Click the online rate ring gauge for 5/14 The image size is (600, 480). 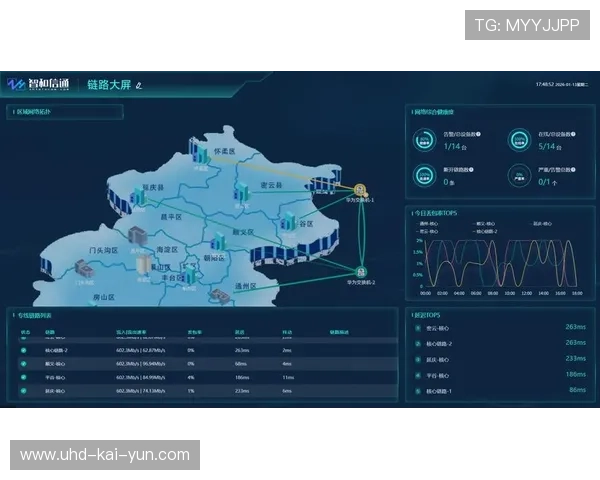[x=519, y=140]
